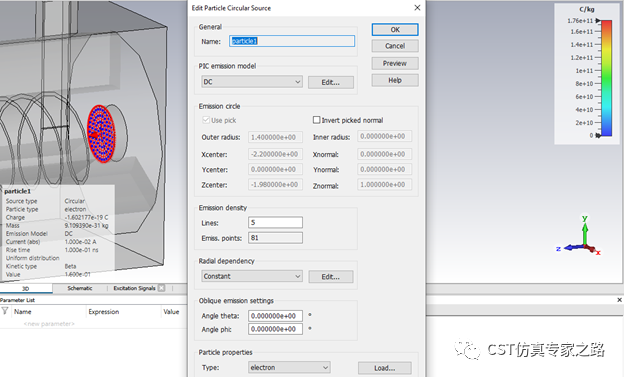This screenshot has width=624, height=377.
Task: Click the top arrow marker on color scale
Action: coord(598,21)
